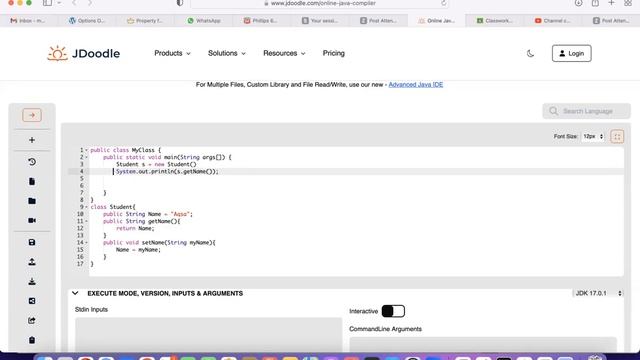Switch to the Options WordPress tab
Screen dimensions: 640x360
coord(87,20)
